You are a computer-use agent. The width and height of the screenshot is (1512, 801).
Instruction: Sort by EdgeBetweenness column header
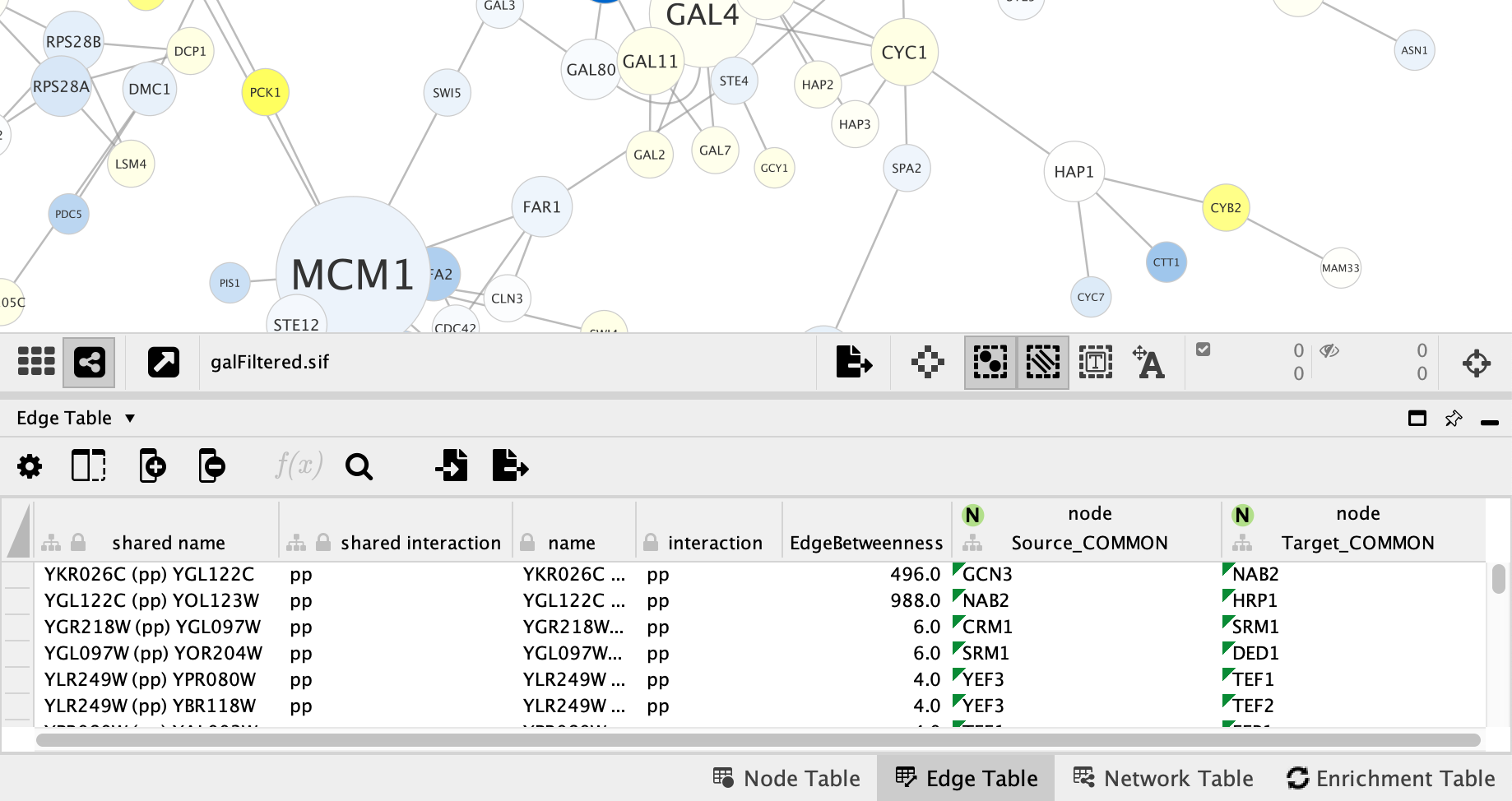point(865,543)
